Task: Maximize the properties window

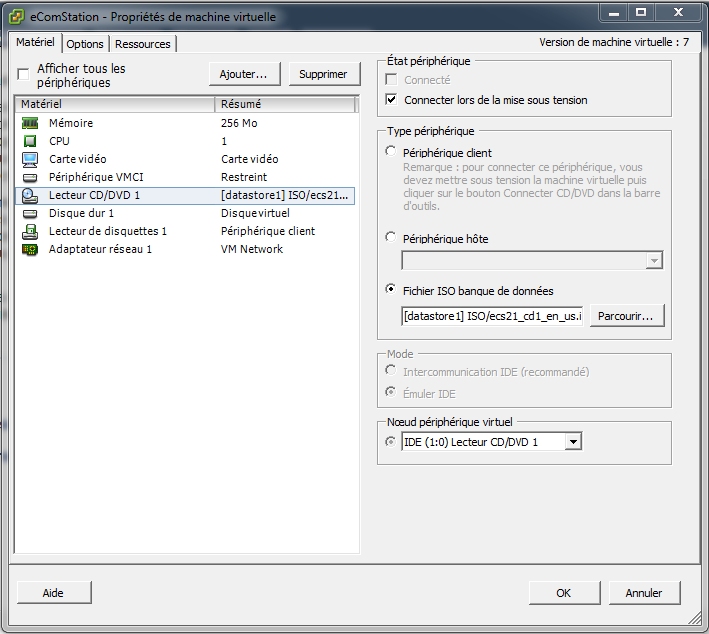Action: coord(641,12)
